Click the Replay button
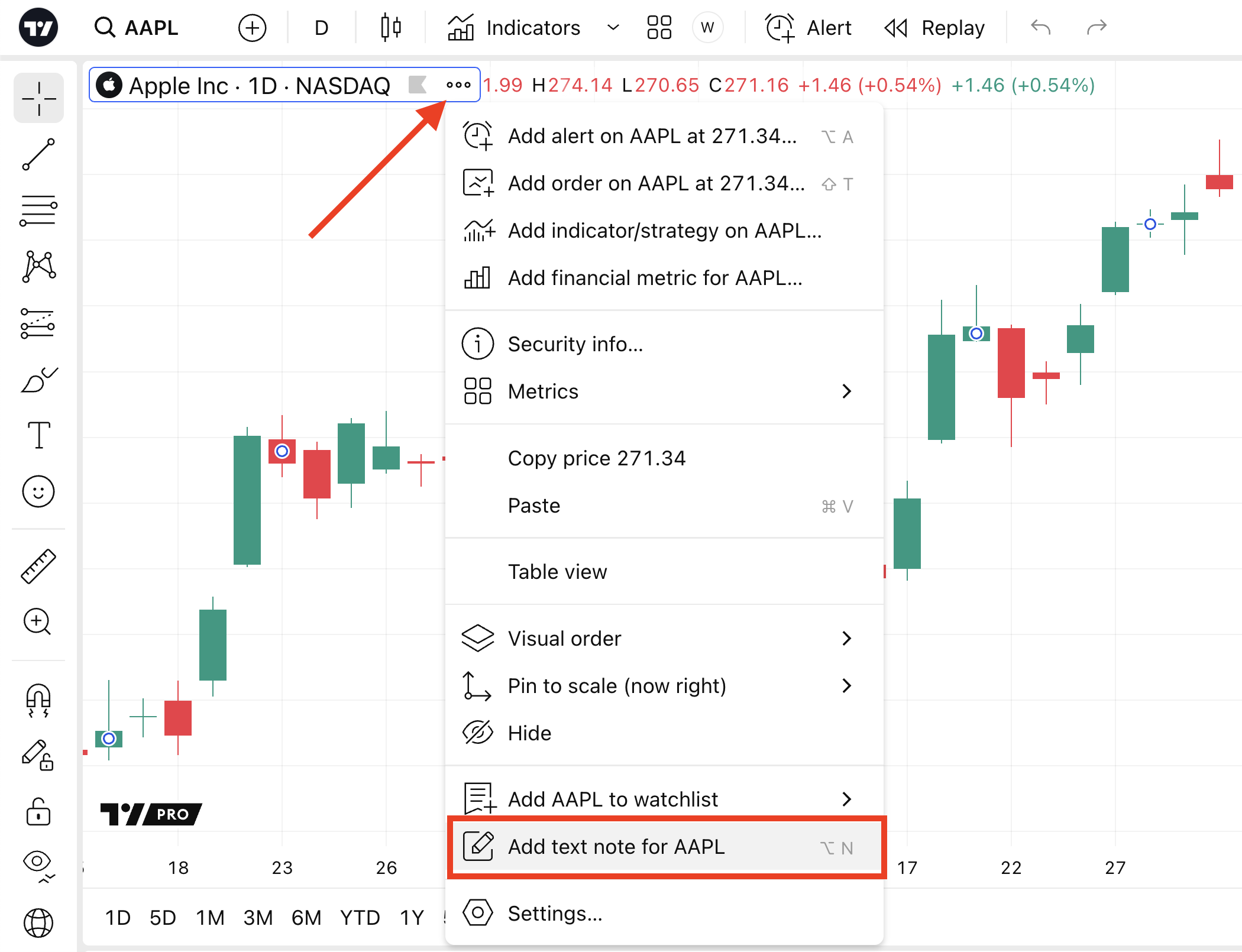Image resolution: width=1242 pixels, height=952 pixels. pyautogui.click(x=934, y=28)
